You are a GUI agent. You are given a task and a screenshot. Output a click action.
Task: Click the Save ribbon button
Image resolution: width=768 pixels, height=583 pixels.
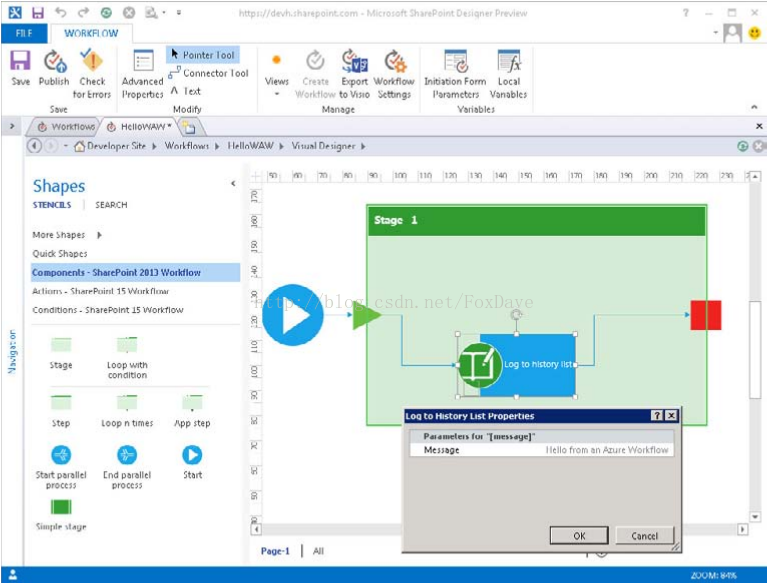tap(20, 68)
